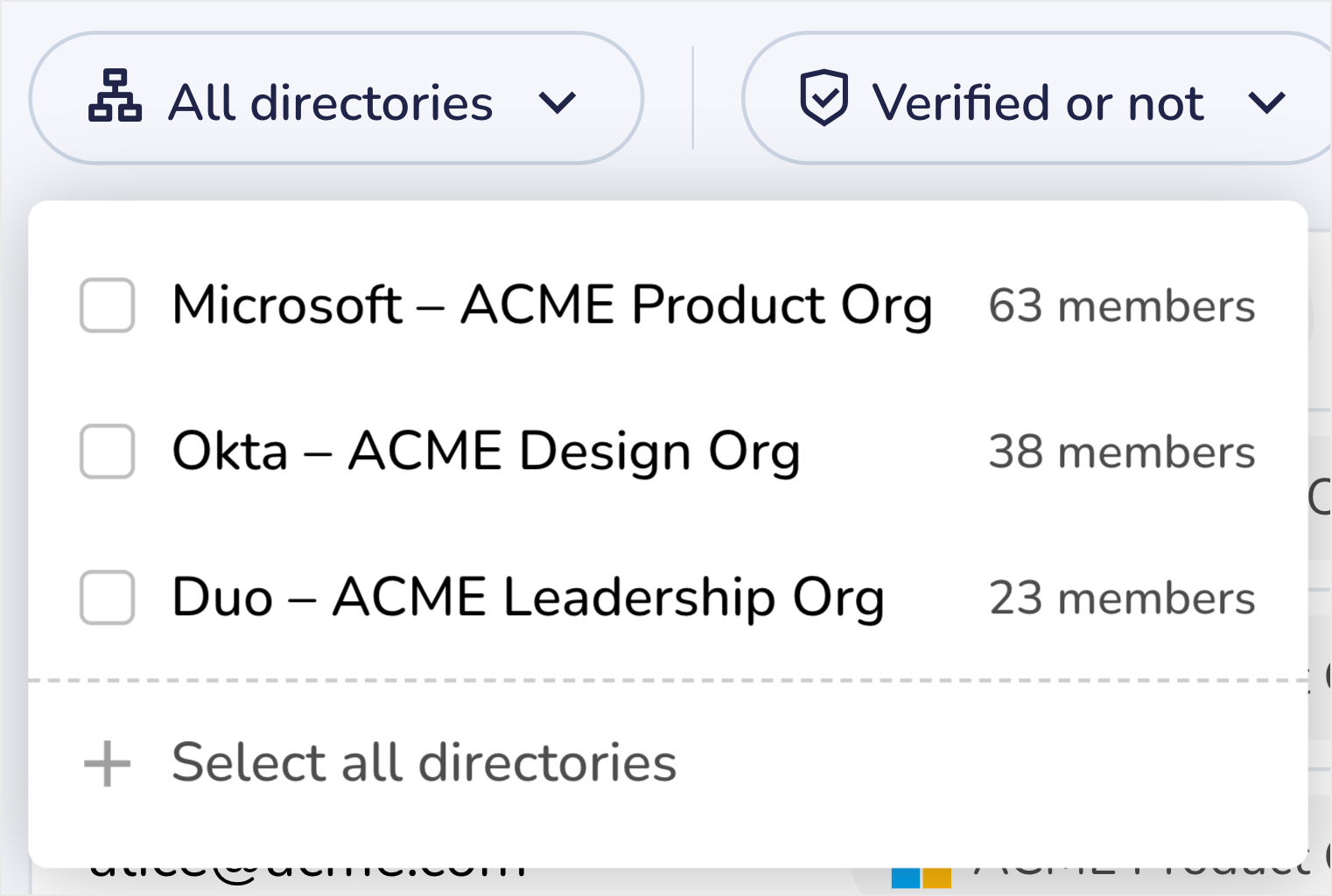Click the Verified or not filter label
Image resolution: width=1332 pixels, height=896 pixels.
[x=1038, y=102]
